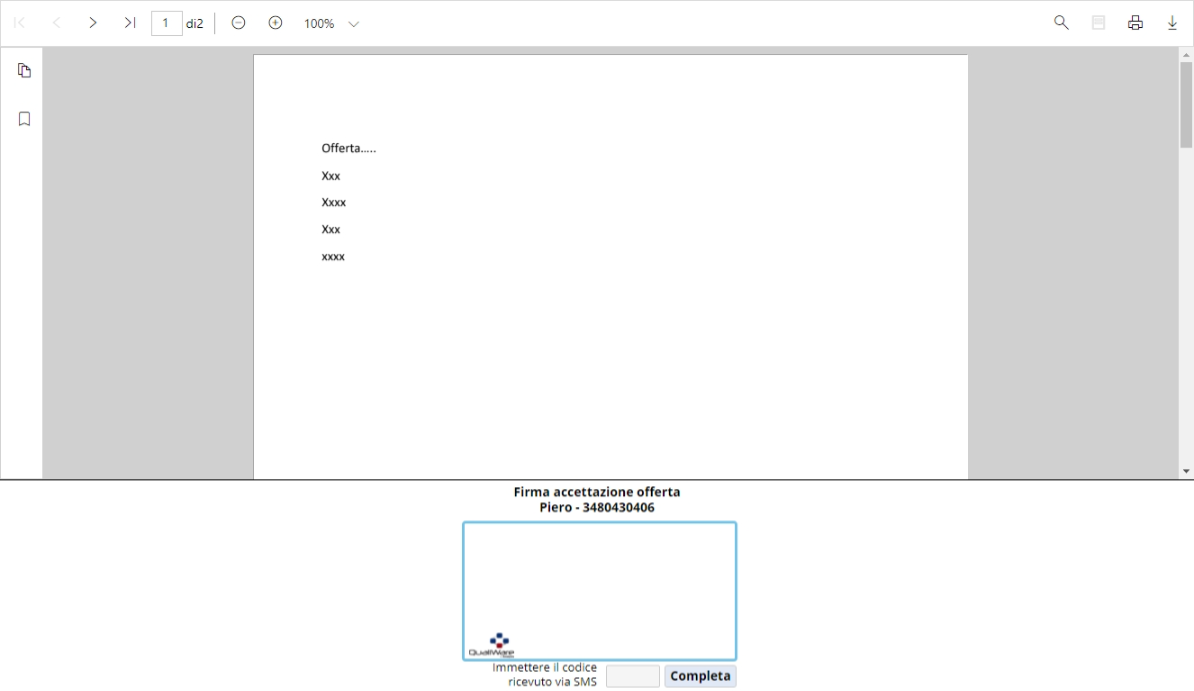Advance to the next page

point(93,23)
